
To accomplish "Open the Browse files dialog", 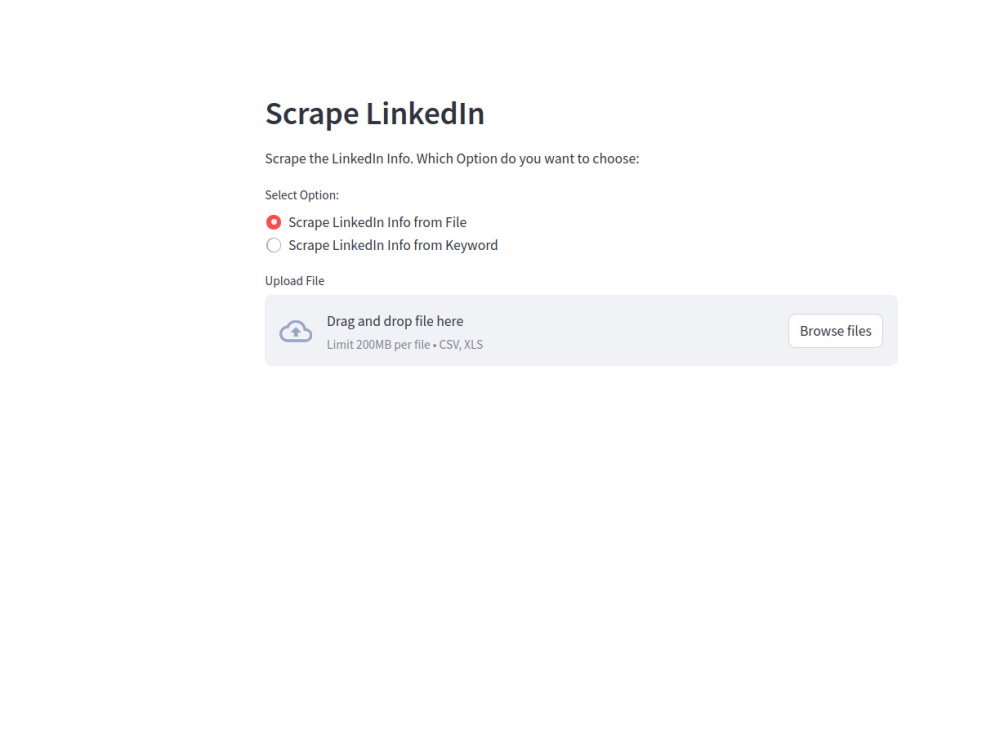I will (x=835, y=331).
